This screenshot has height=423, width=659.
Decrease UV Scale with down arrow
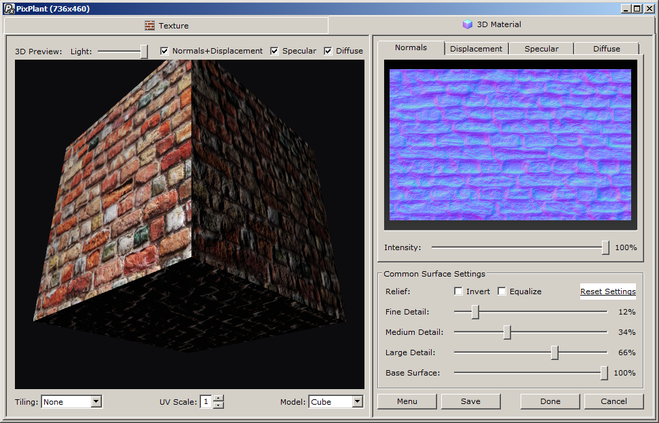click(x=219, y=405)
